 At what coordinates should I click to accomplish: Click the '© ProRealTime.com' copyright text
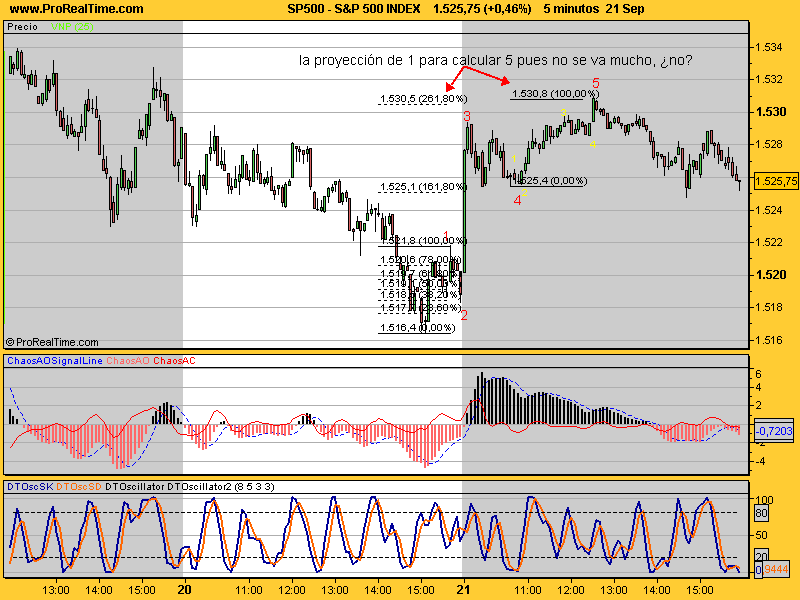pos(52,342)
